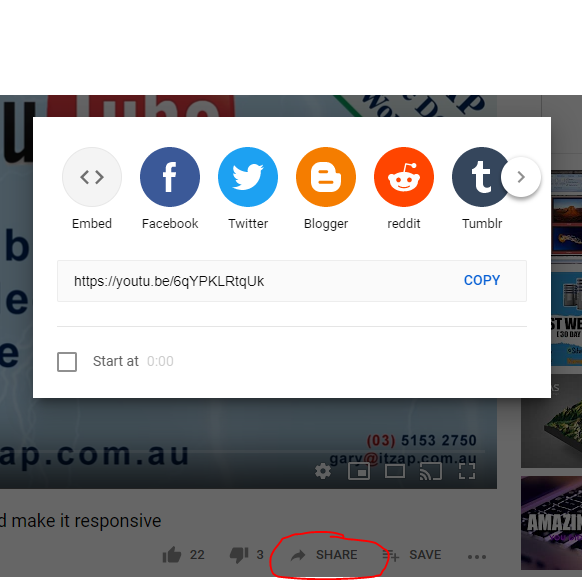The width and height of the screenshot is (582, 580).
Task: Enable the Start at checkbox
Action: [x=67, y=361]
